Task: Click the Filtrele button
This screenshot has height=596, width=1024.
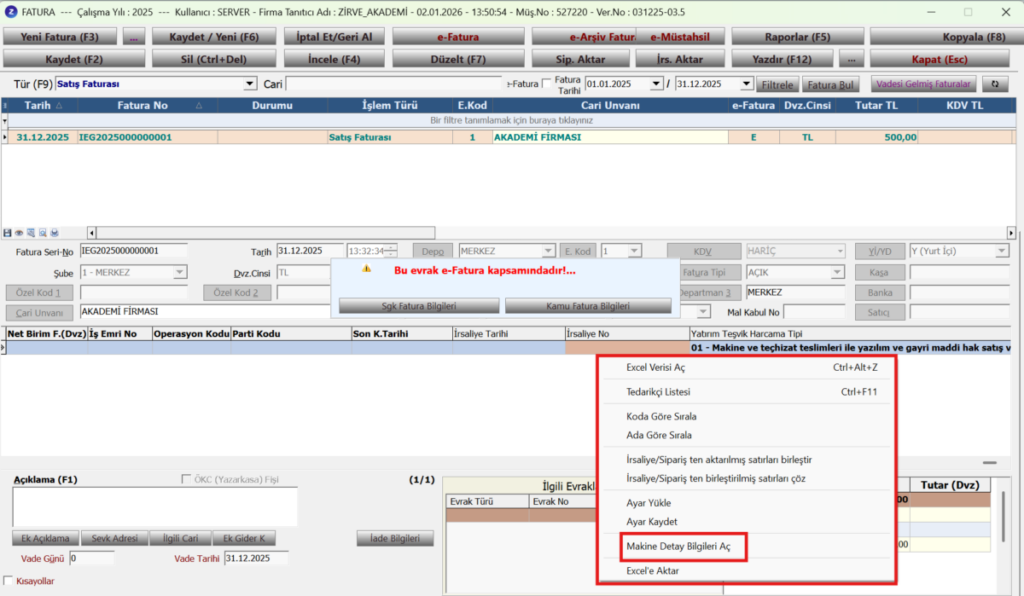Action: pos(777,85)
